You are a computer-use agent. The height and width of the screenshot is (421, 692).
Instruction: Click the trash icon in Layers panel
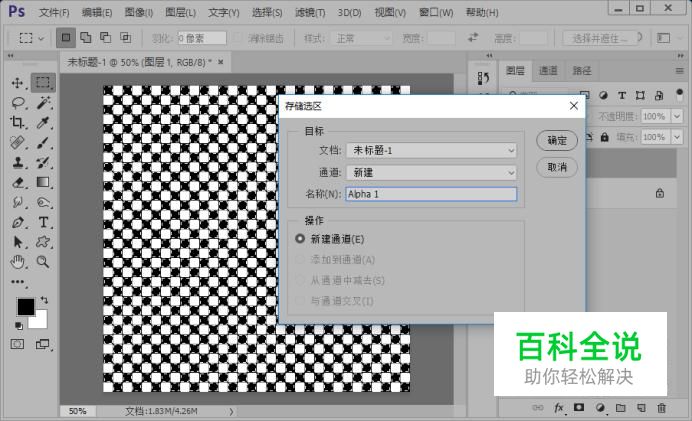coord(661,408)
